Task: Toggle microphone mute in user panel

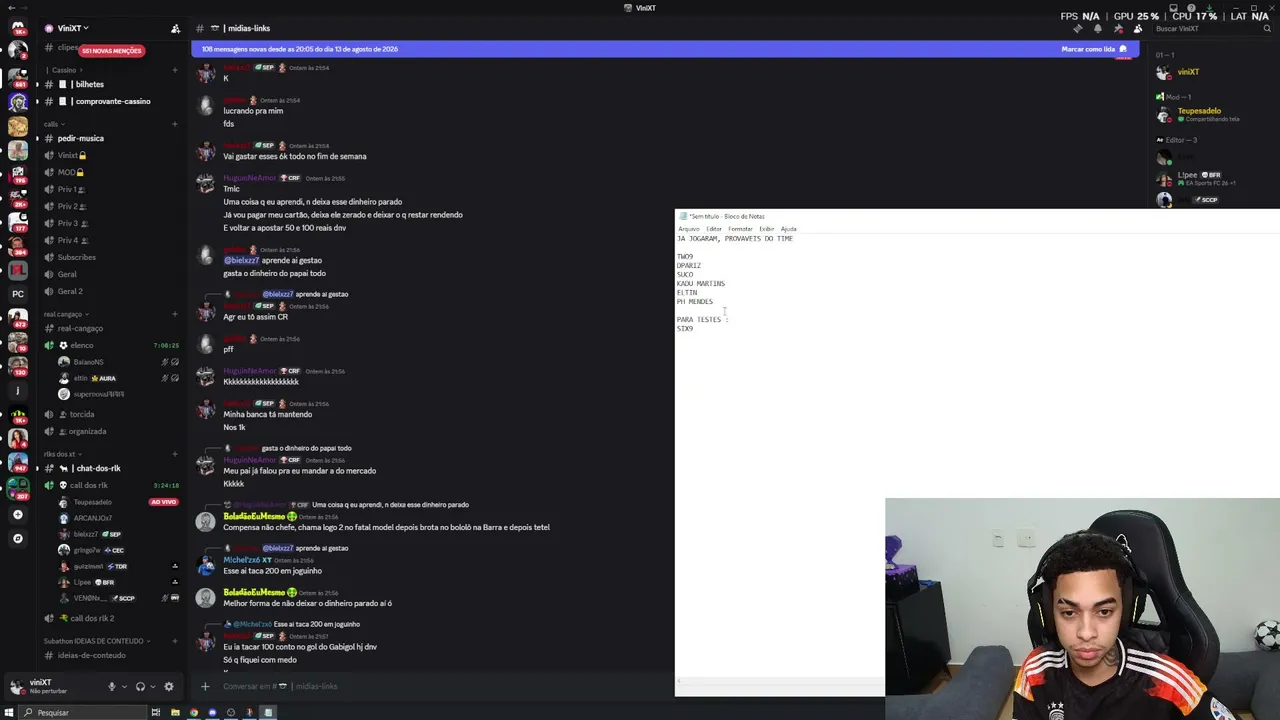Action: click(112, 686)
